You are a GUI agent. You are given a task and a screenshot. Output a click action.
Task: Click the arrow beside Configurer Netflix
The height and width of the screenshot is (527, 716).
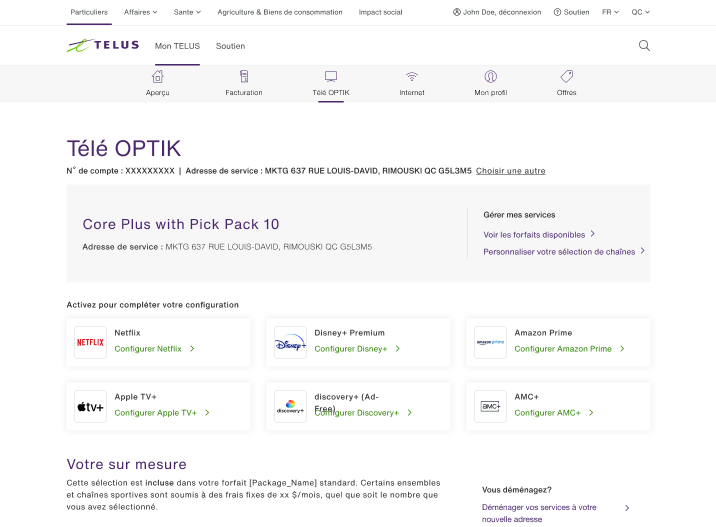point(192,348)
